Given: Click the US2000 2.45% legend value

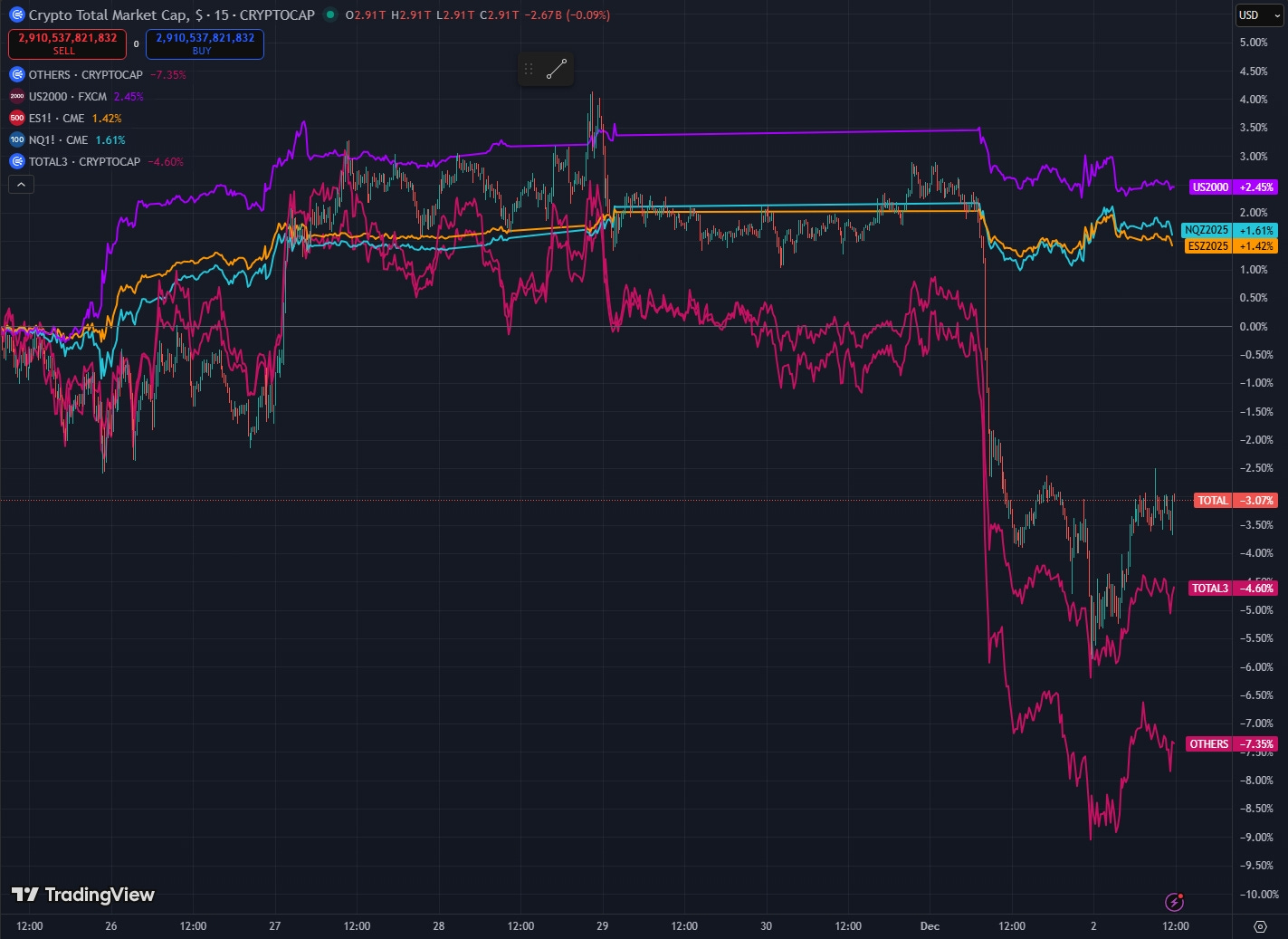Looking at the screenshot, I should [129, 96].
